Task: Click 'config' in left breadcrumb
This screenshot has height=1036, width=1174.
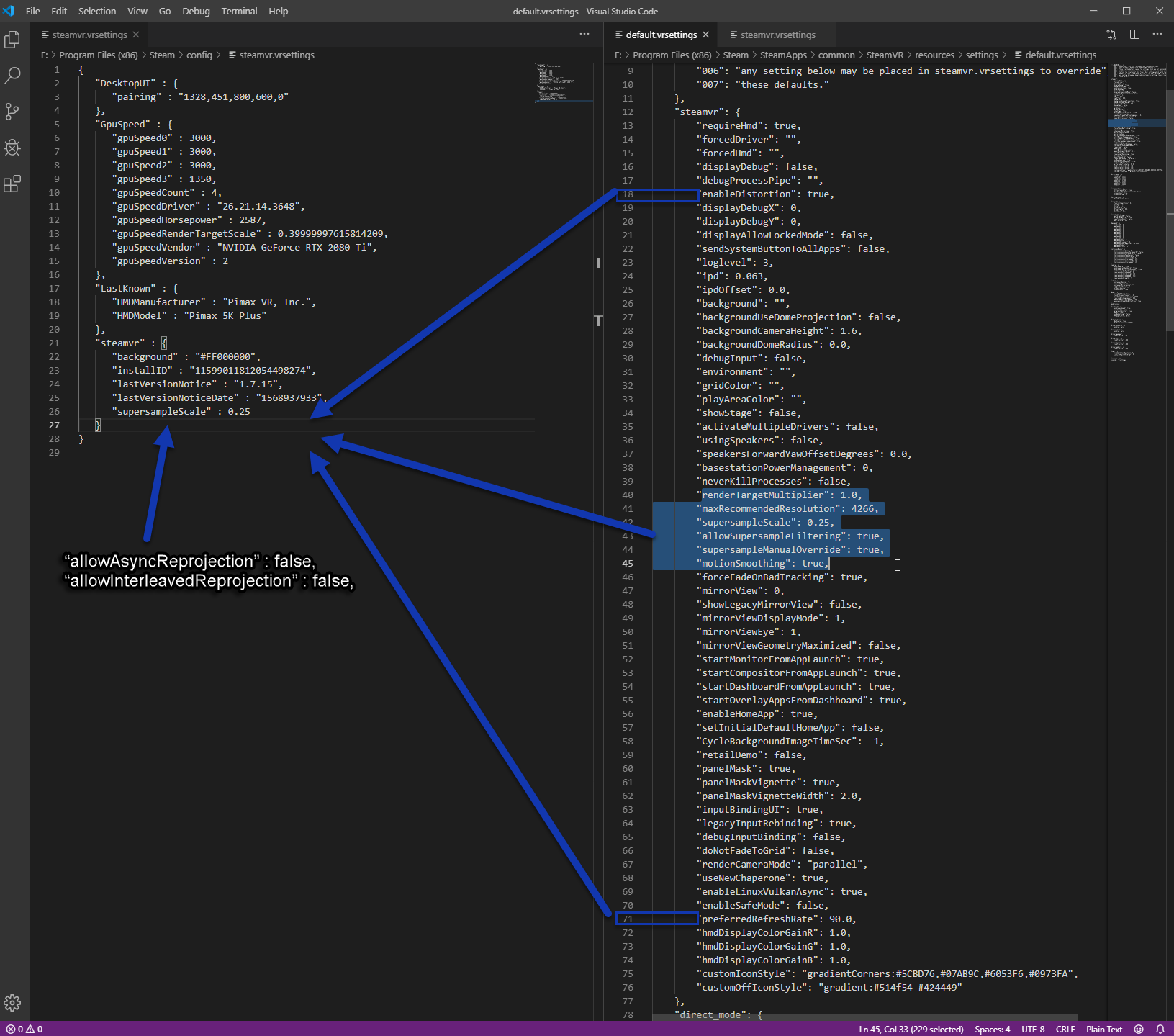Action: pos(199,55)
